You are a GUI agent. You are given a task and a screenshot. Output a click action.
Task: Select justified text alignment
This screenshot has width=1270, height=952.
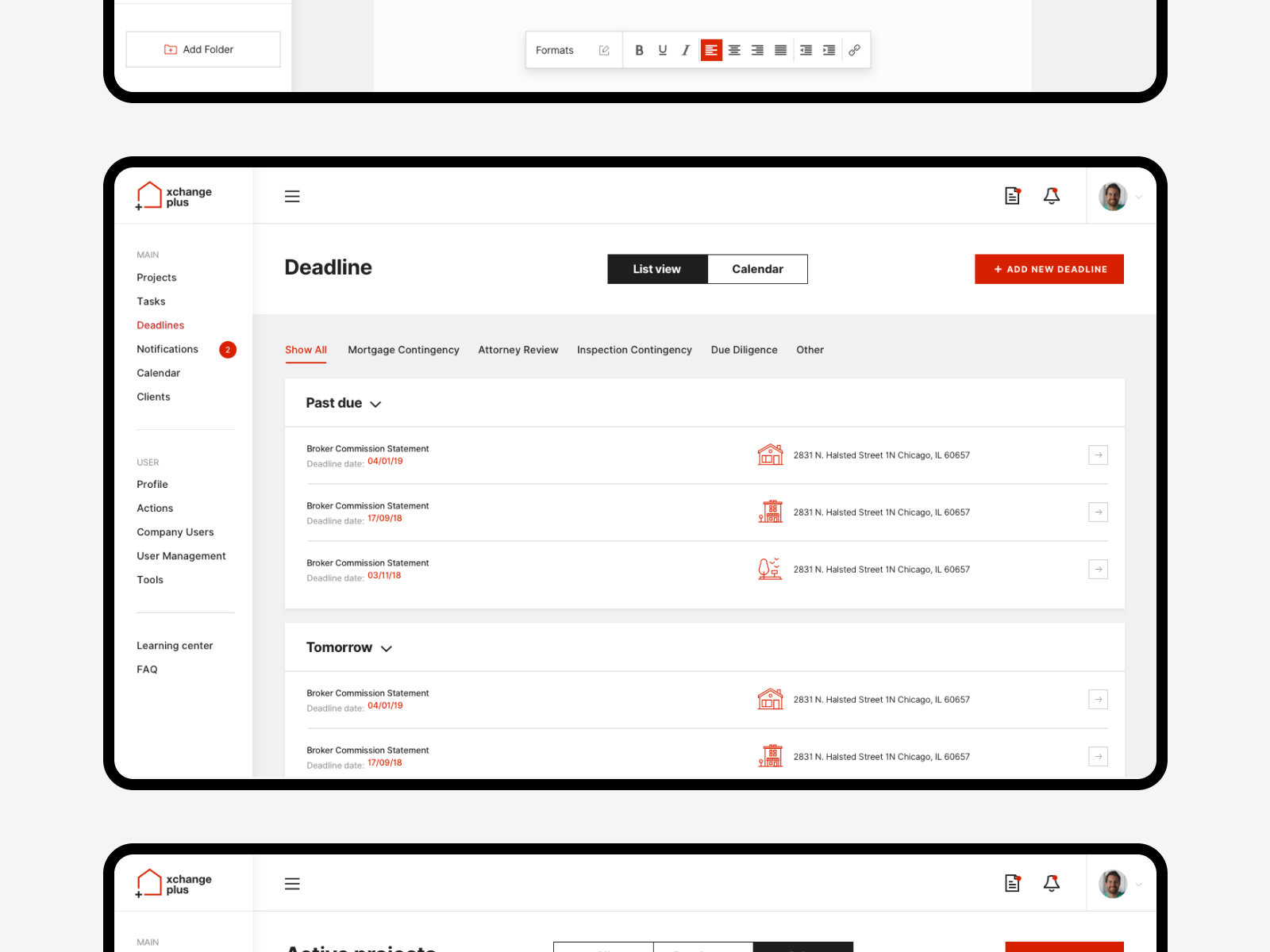coord(780,49)
